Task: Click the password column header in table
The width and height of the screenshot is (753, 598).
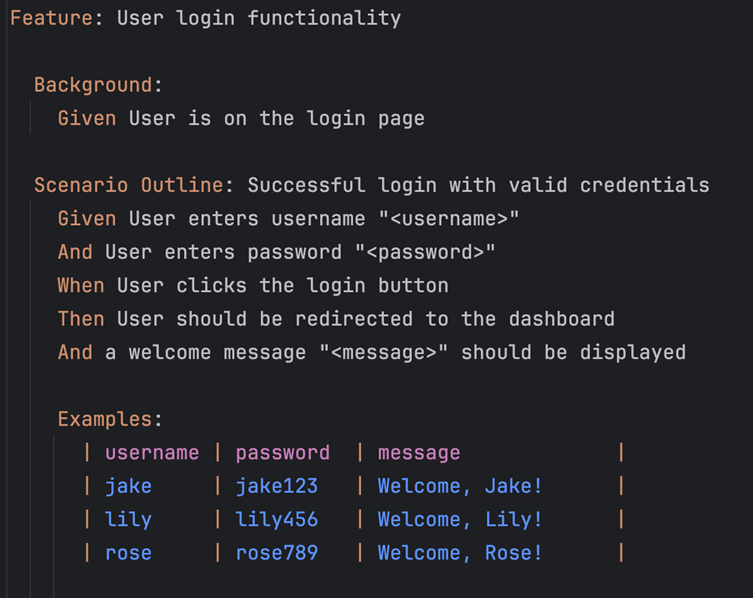Action: (x=282, y=453)
